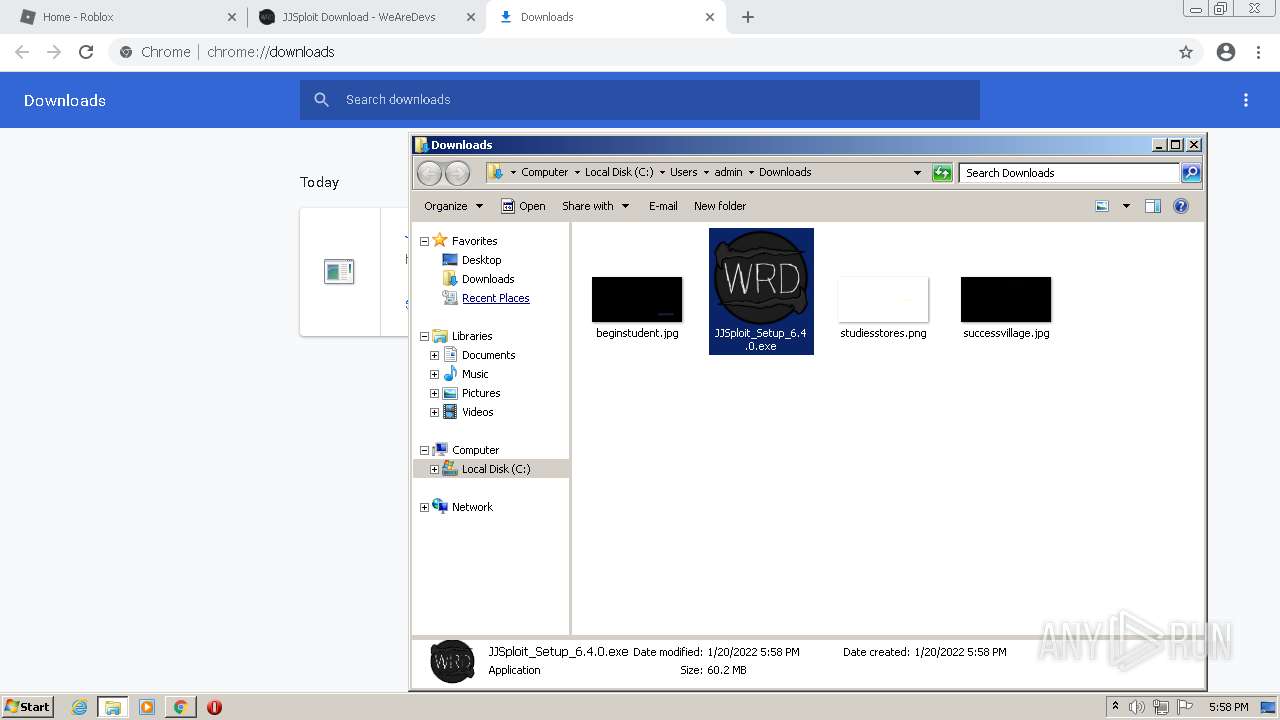Click admin in the breadcrumb path
The height and width of the screenshot is (720, 1280).
728,172
